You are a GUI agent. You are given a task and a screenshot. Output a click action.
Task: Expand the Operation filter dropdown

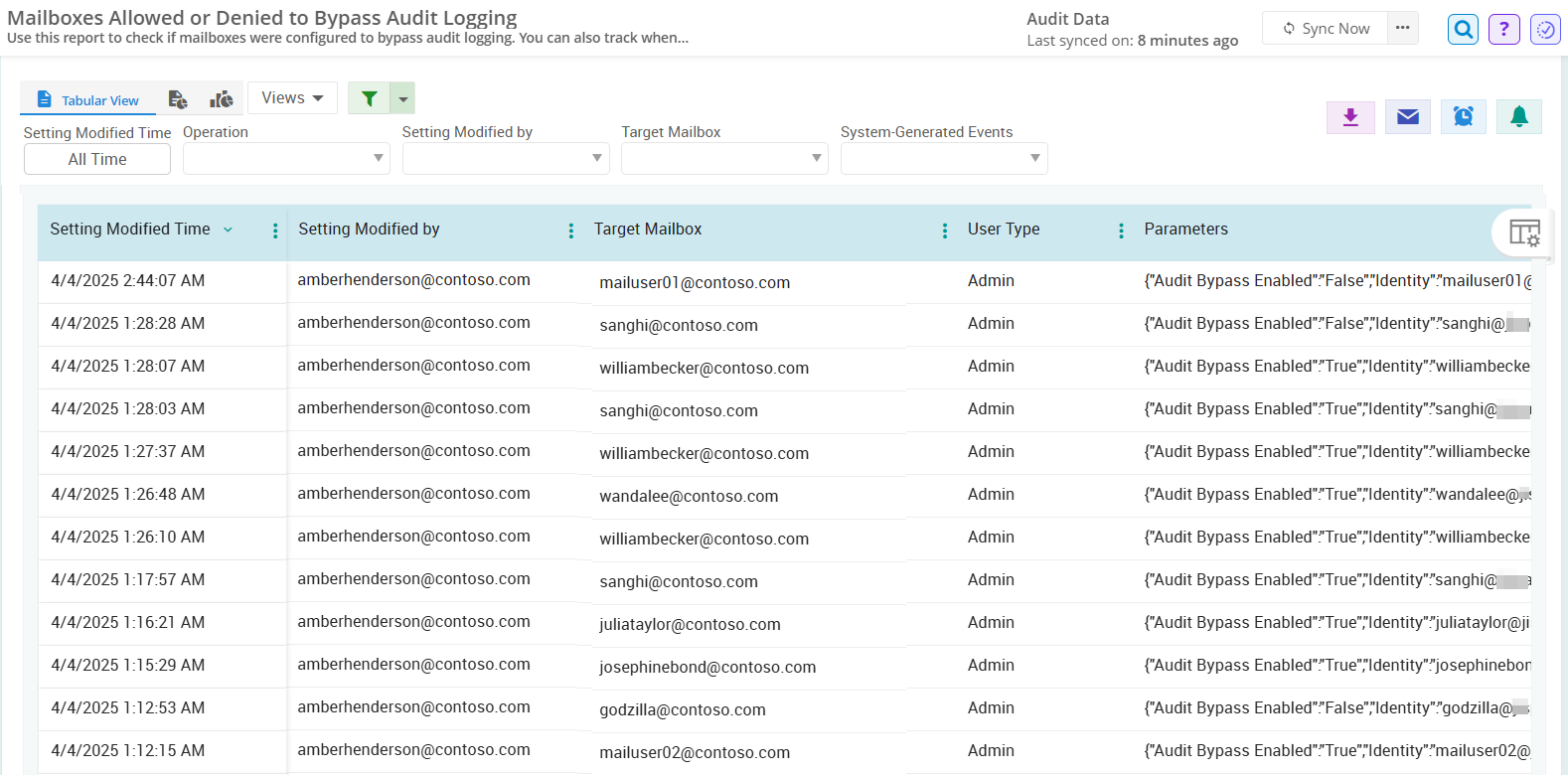click(286, 158)
